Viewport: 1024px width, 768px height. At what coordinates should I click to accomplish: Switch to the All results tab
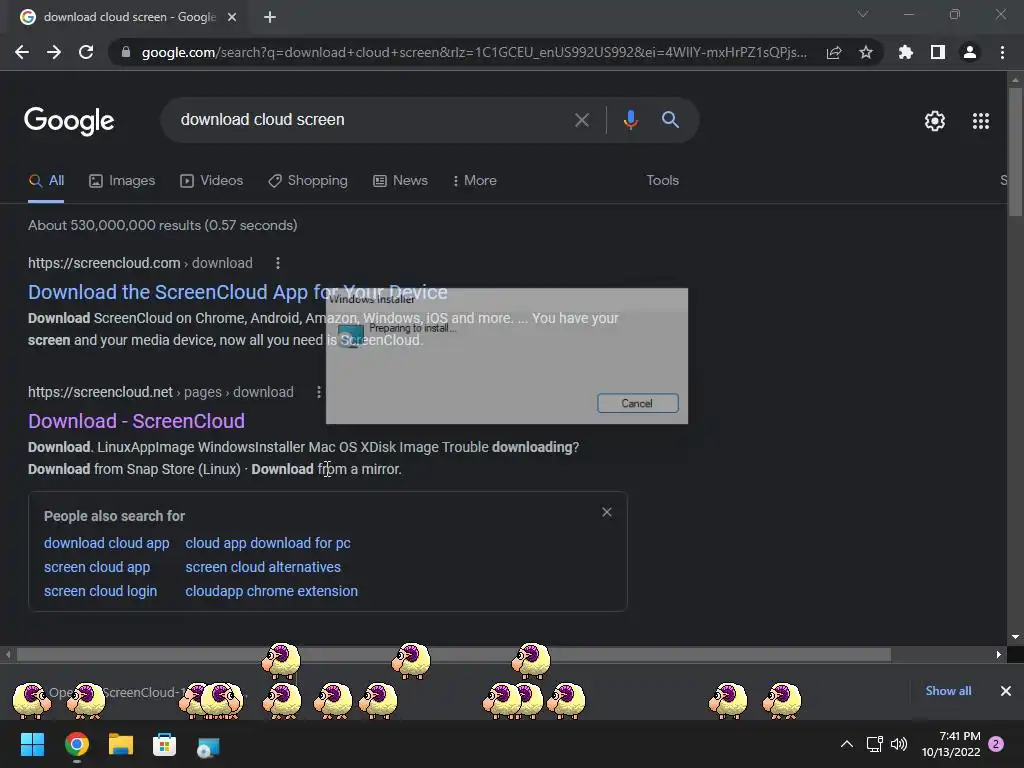pos(46,181)
